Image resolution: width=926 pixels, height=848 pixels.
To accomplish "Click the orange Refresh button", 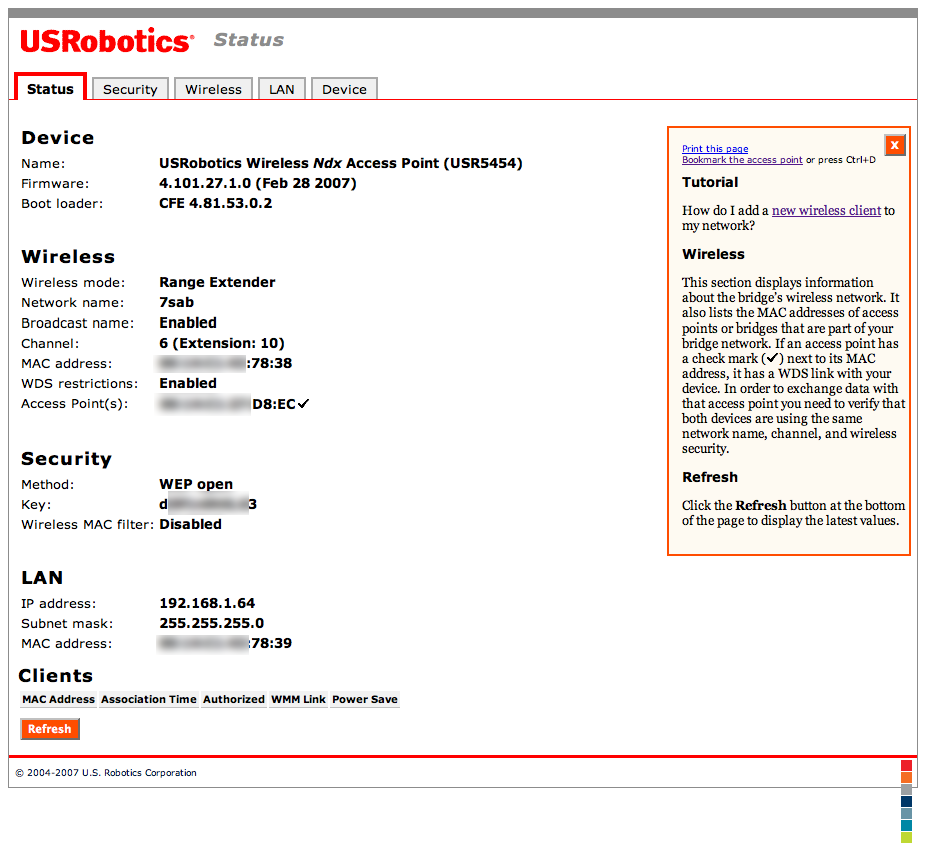I will point(50,729).
